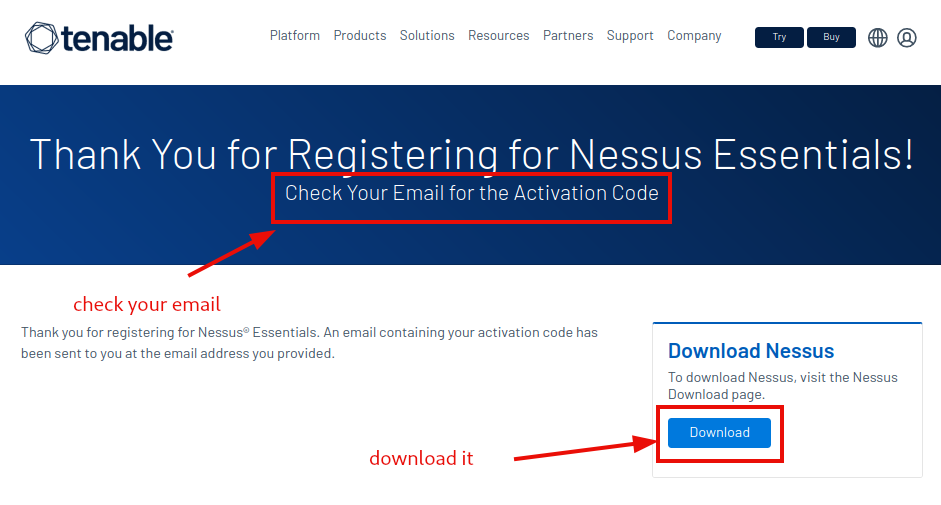Open the Platform navigation menu

click(295, 35)
